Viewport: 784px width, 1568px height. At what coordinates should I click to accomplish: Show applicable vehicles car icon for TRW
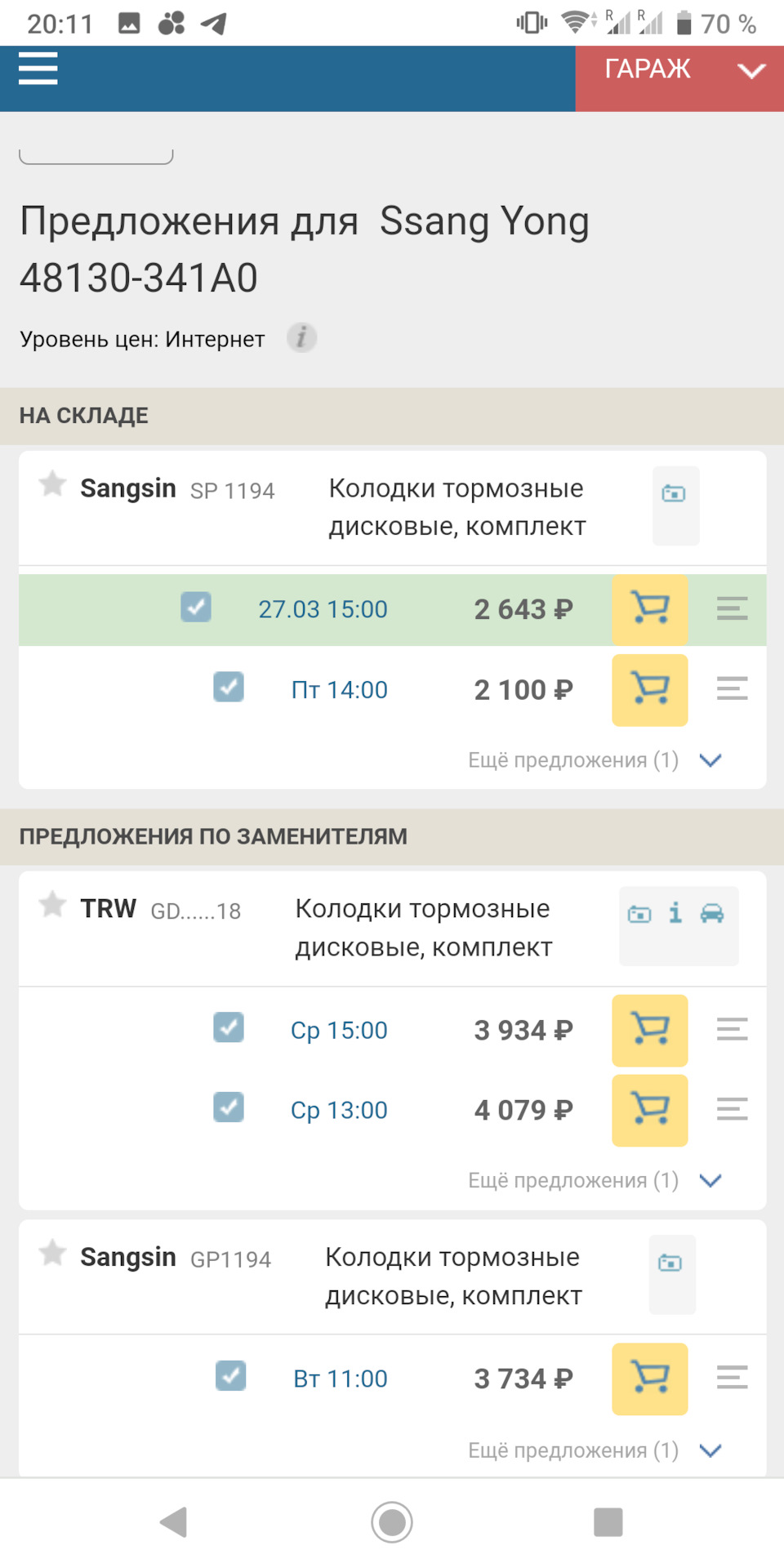pyautogui.click(x=712, y=913)
